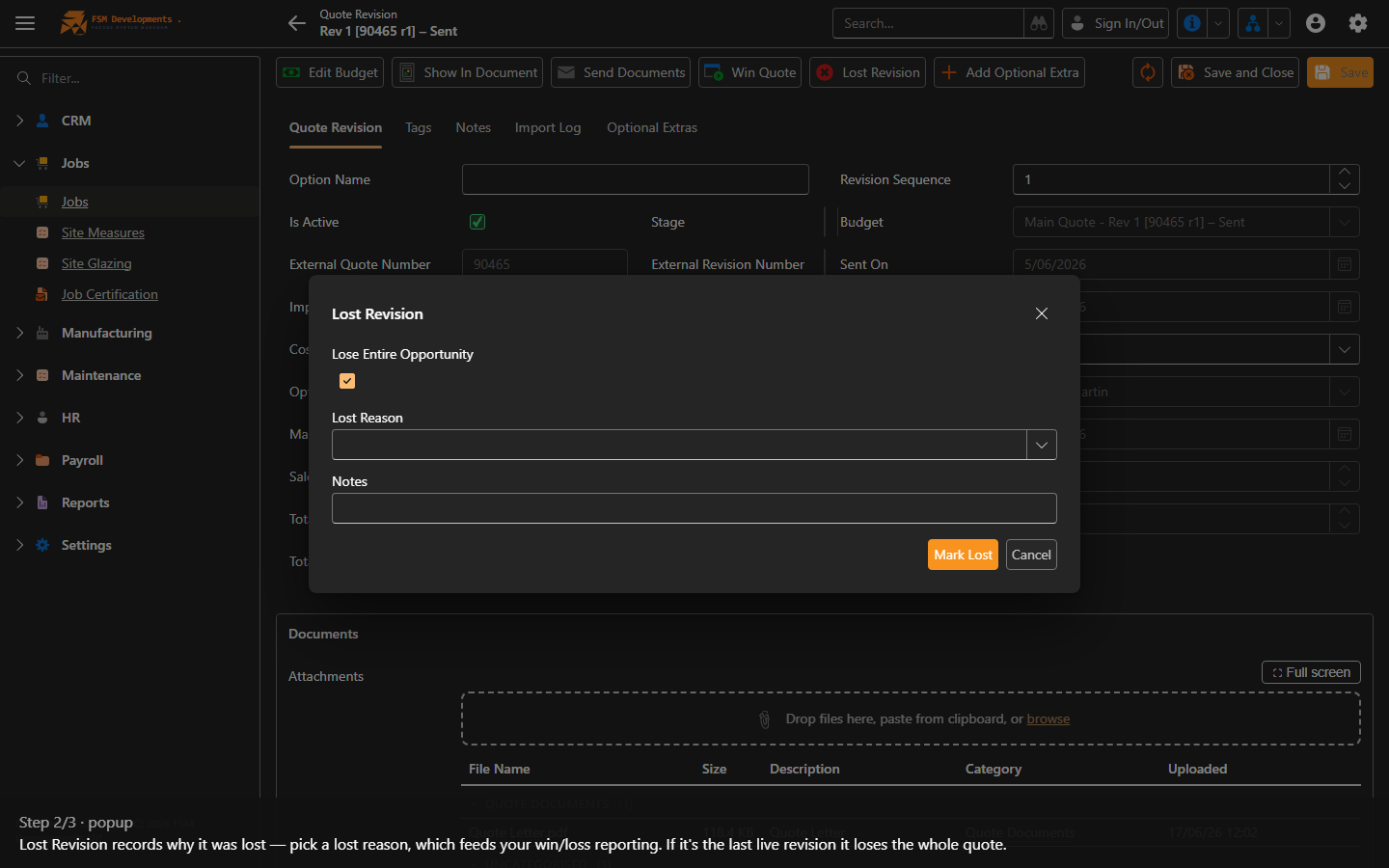This screenshot has height=868, width=1389.
Task: Switch to the Import Log tab
Action: [x=548, y=127]
